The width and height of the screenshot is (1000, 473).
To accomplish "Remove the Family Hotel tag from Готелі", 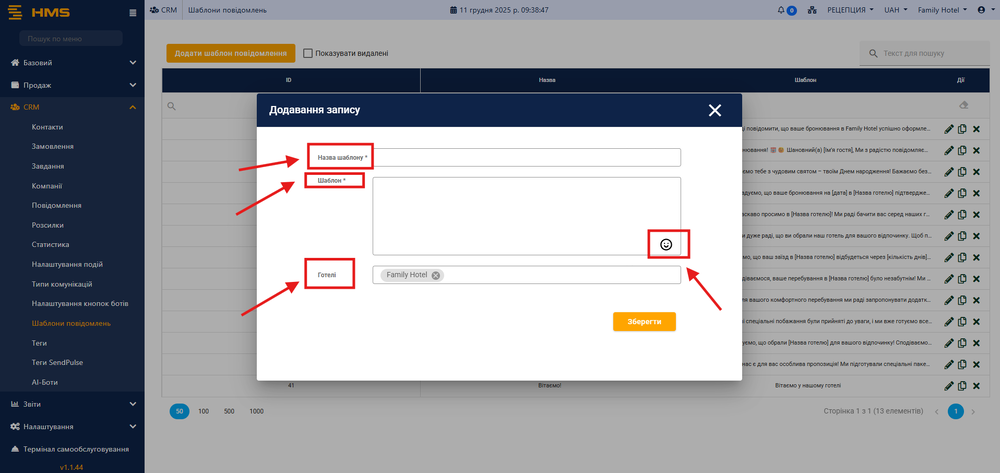I will pyautogui.click(x=436, y=275).
